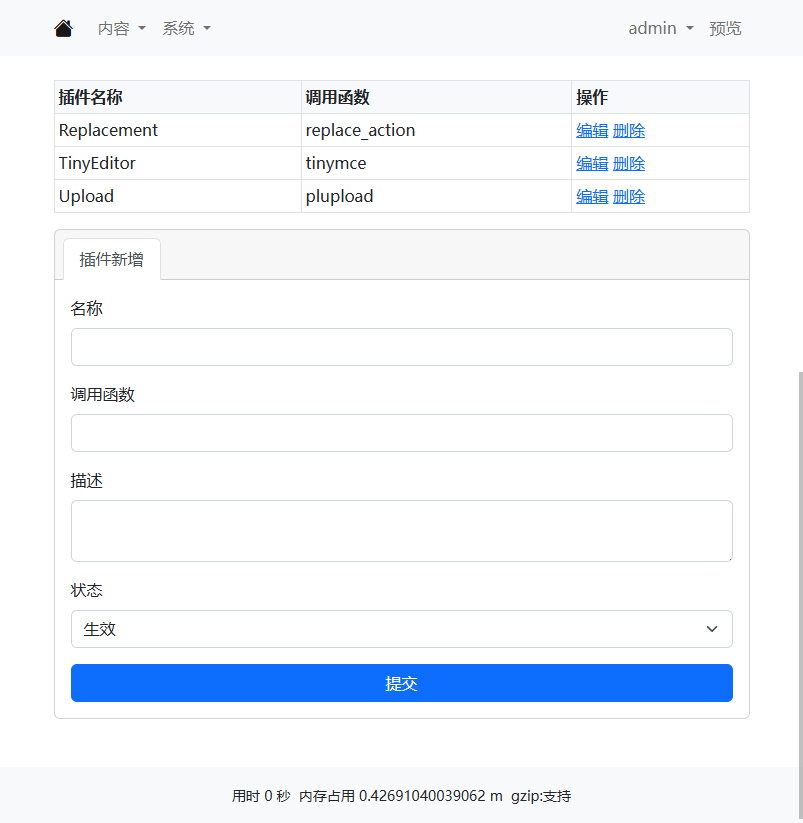
Task: Click the gzip:支持 footer text
Action: click(x=541, y=796)
